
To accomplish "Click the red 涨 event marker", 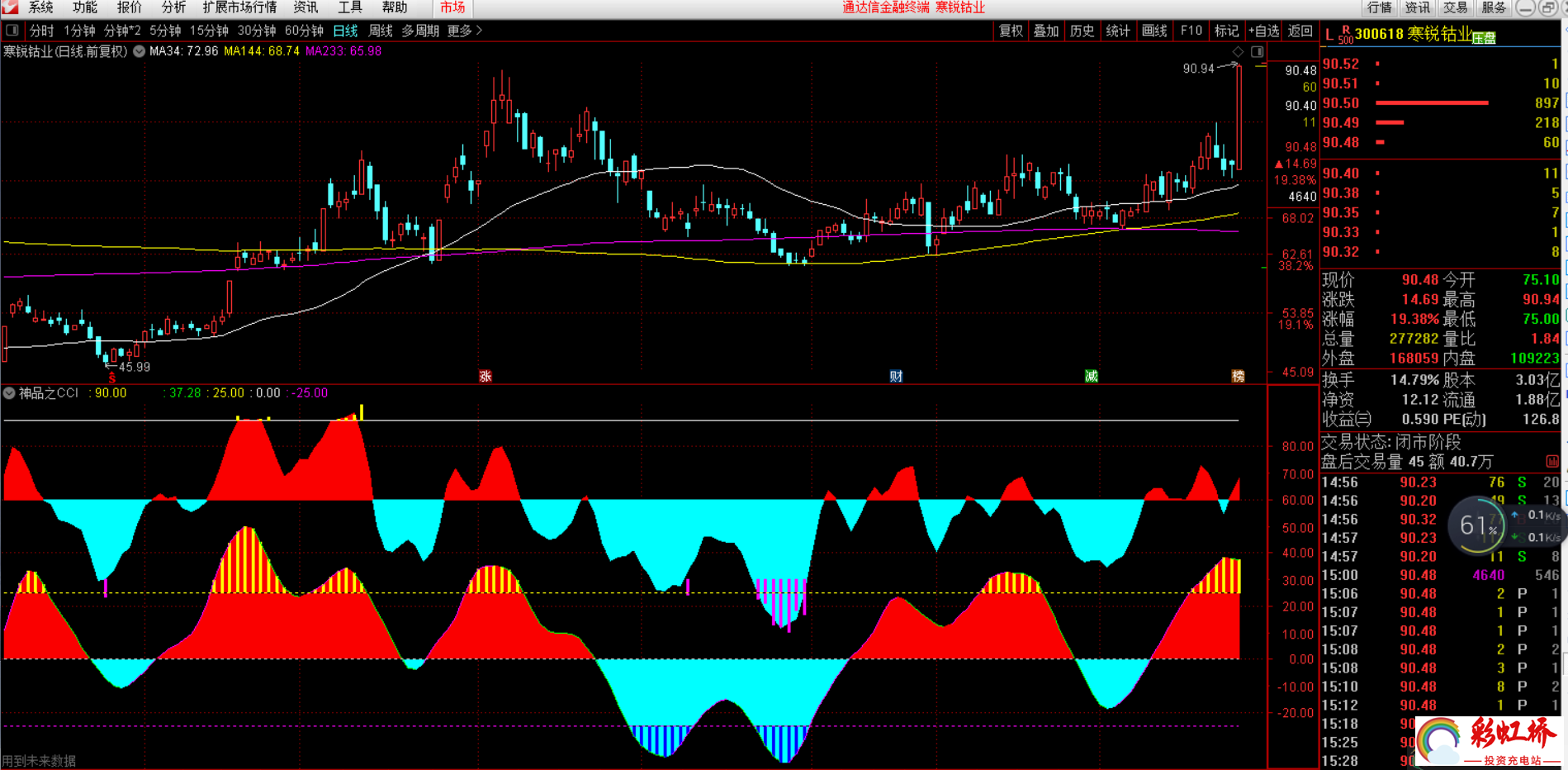I will (486, 377).
